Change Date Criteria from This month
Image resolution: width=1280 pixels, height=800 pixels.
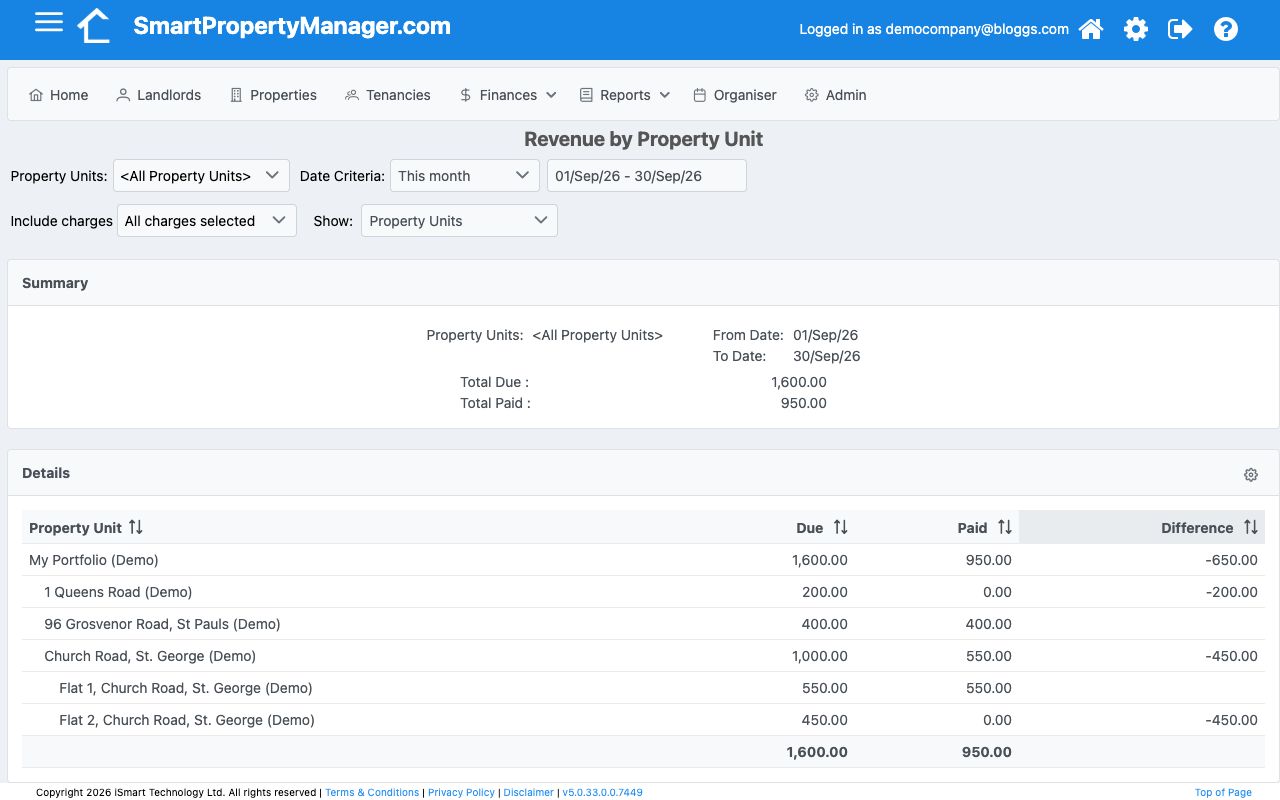[x=465, y=175]
